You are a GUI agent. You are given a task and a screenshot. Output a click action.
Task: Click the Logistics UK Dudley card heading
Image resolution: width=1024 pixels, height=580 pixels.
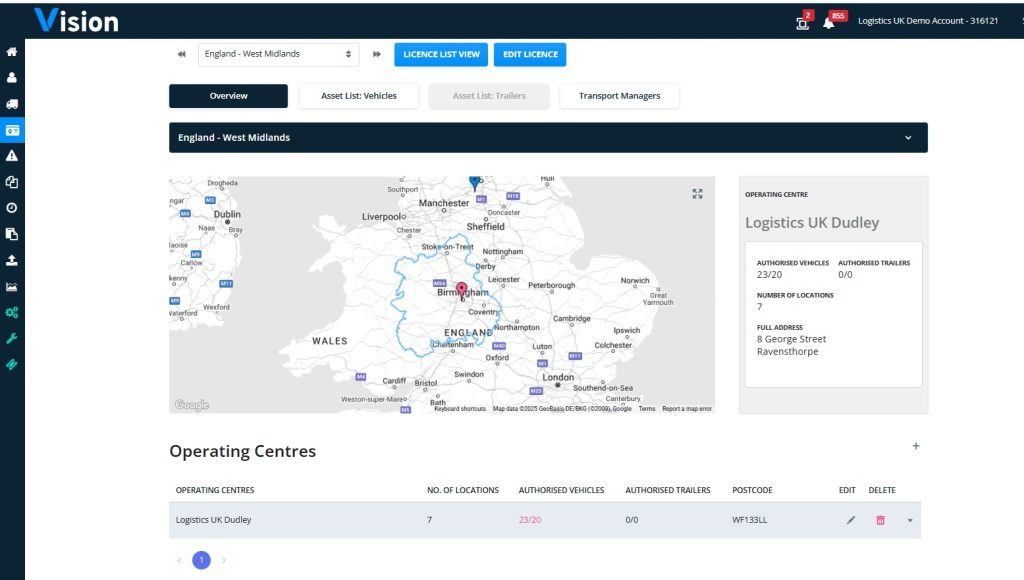coord(812,223)
